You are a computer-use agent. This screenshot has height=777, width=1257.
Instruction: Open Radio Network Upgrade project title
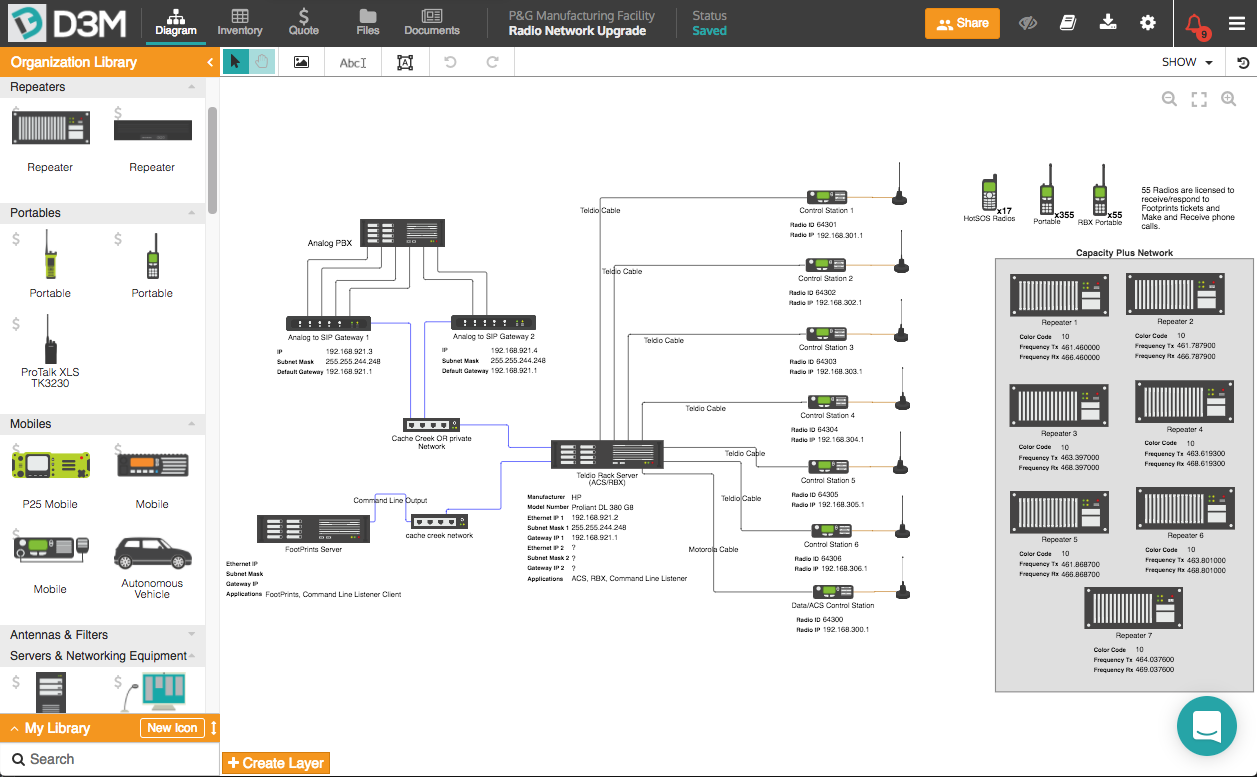(x=577, y=31)
